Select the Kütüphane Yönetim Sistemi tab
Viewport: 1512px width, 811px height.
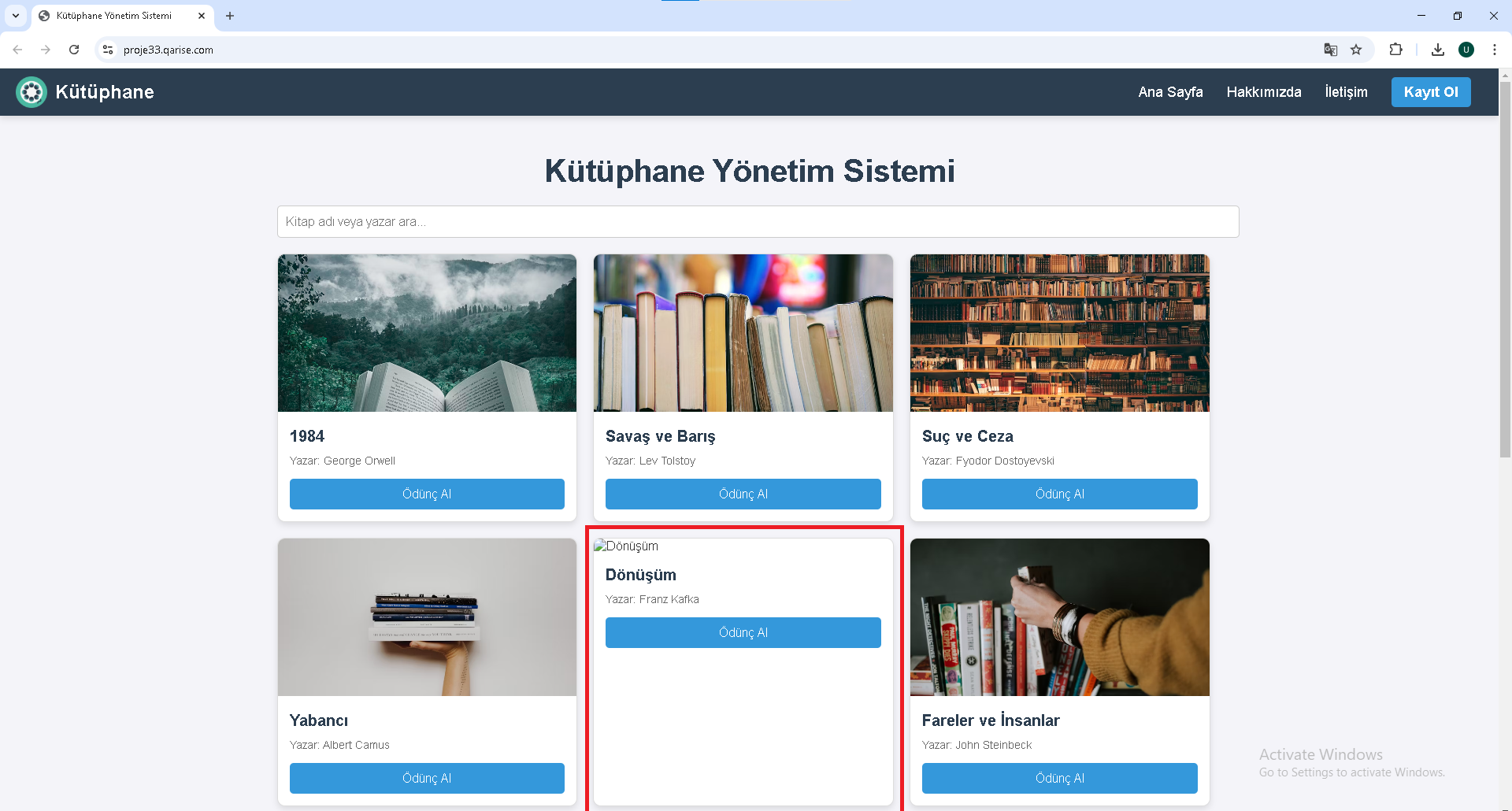(122, 16)
